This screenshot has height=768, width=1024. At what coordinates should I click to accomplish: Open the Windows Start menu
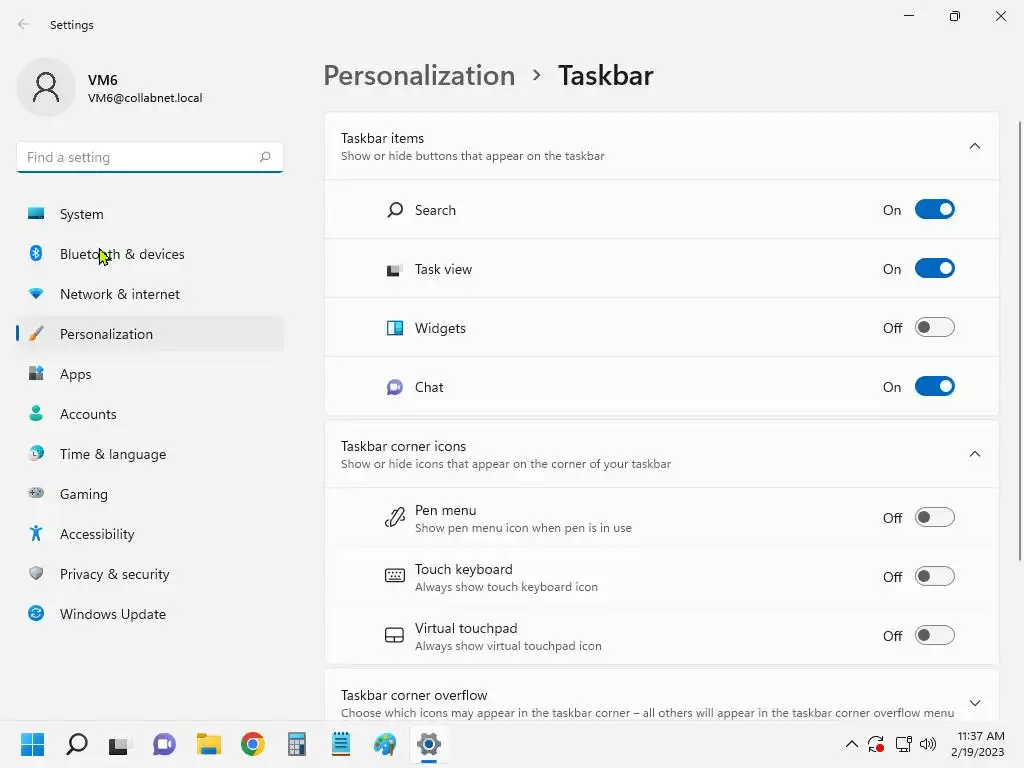coord(33,744)
